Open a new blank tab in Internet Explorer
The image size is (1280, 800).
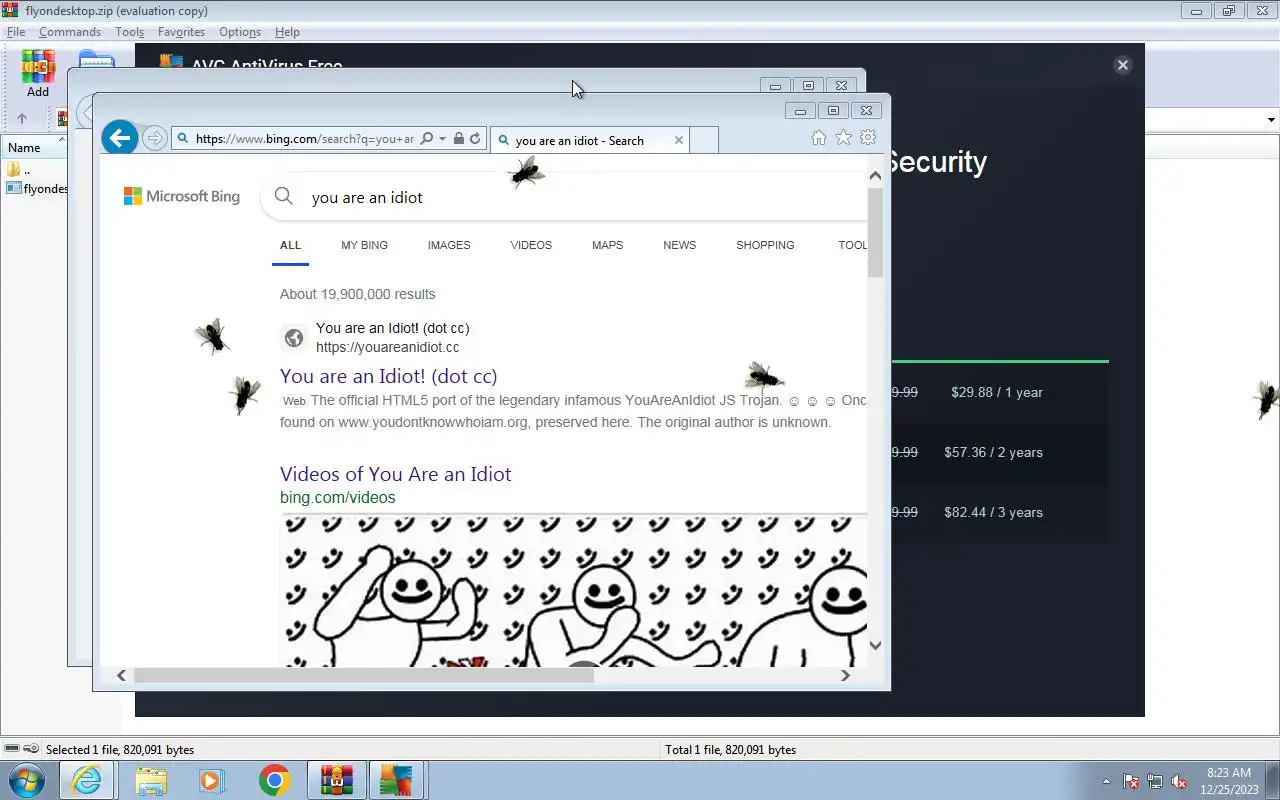[x=704, y=140]
